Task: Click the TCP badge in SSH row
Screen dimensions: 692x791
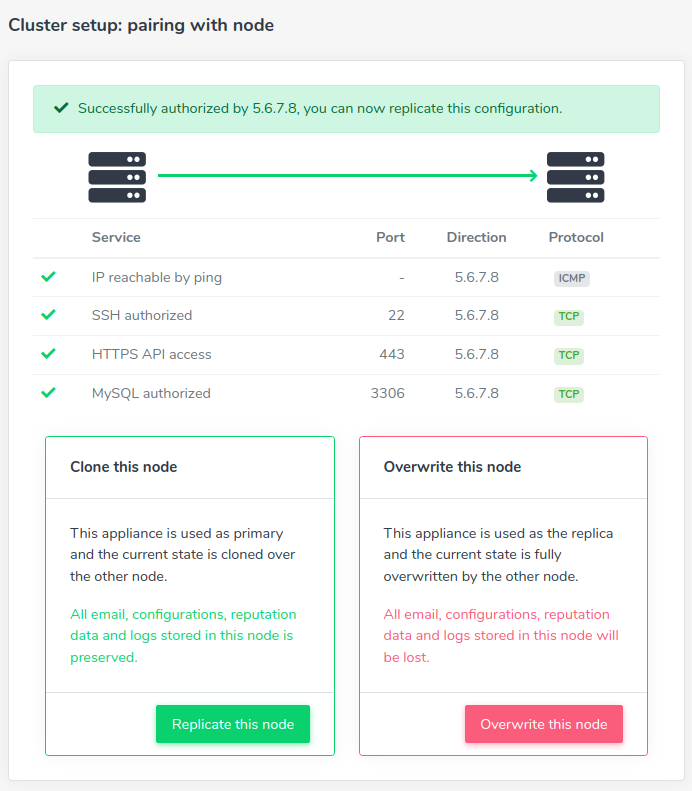Action: coord(569,316)
